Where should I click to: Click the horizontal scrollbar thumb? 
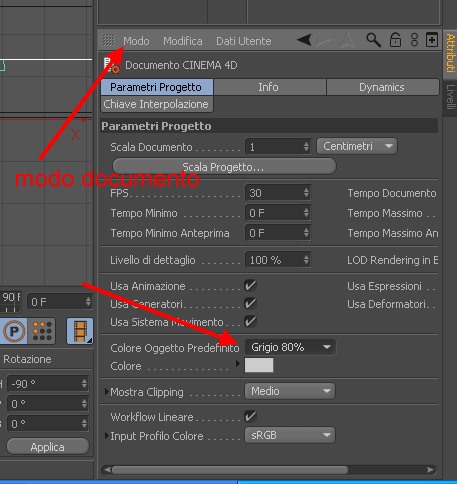[230, 470]
